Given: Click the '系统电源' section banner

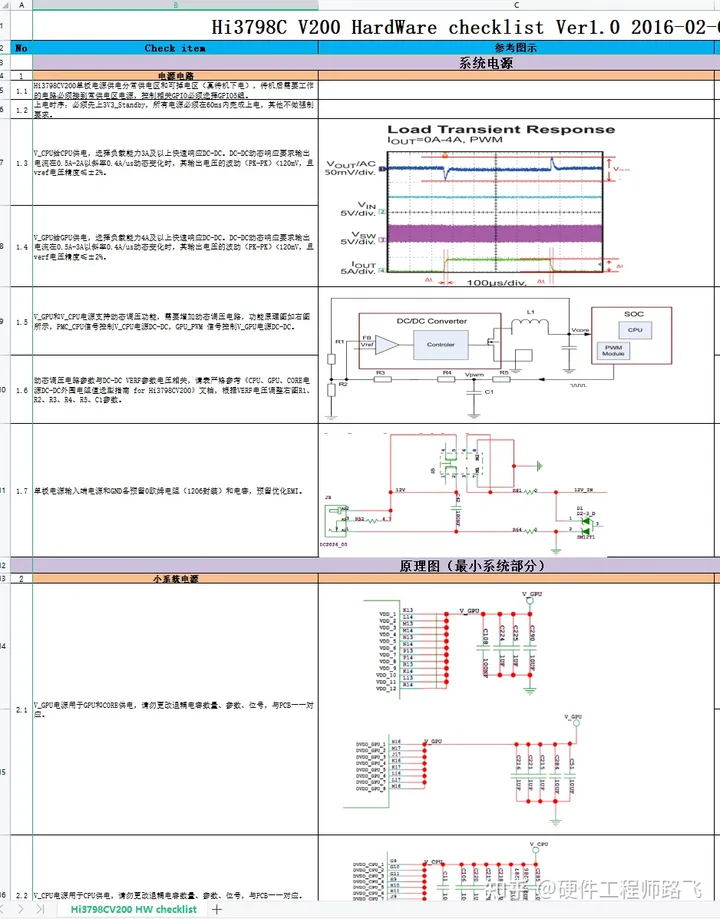Looking at the screenshot, I should point(486,63).
